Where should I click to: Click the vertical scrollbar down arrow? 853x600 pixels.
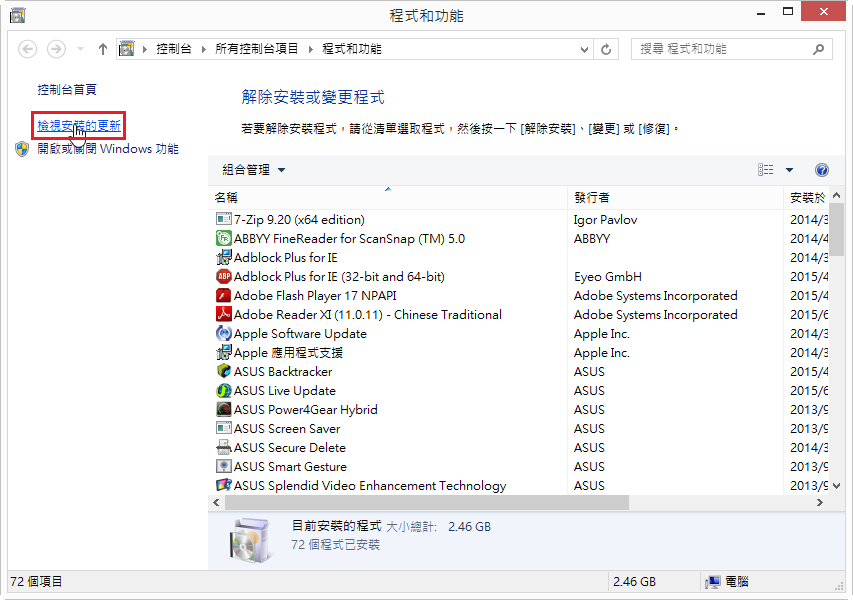point(837,486)
